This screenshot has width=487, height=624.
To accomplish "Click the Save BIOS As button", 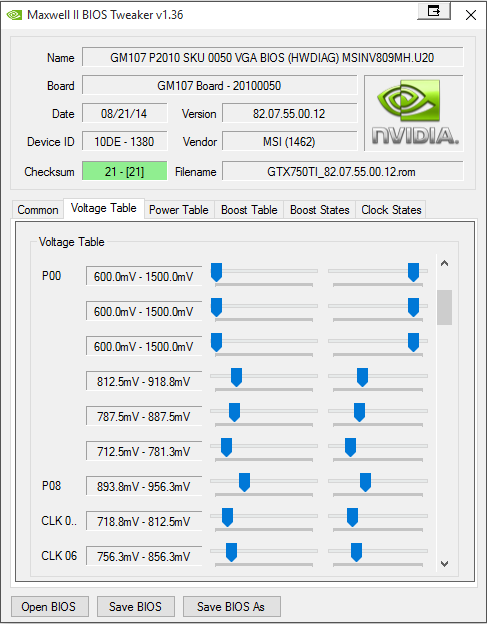I will pos(231,606).
